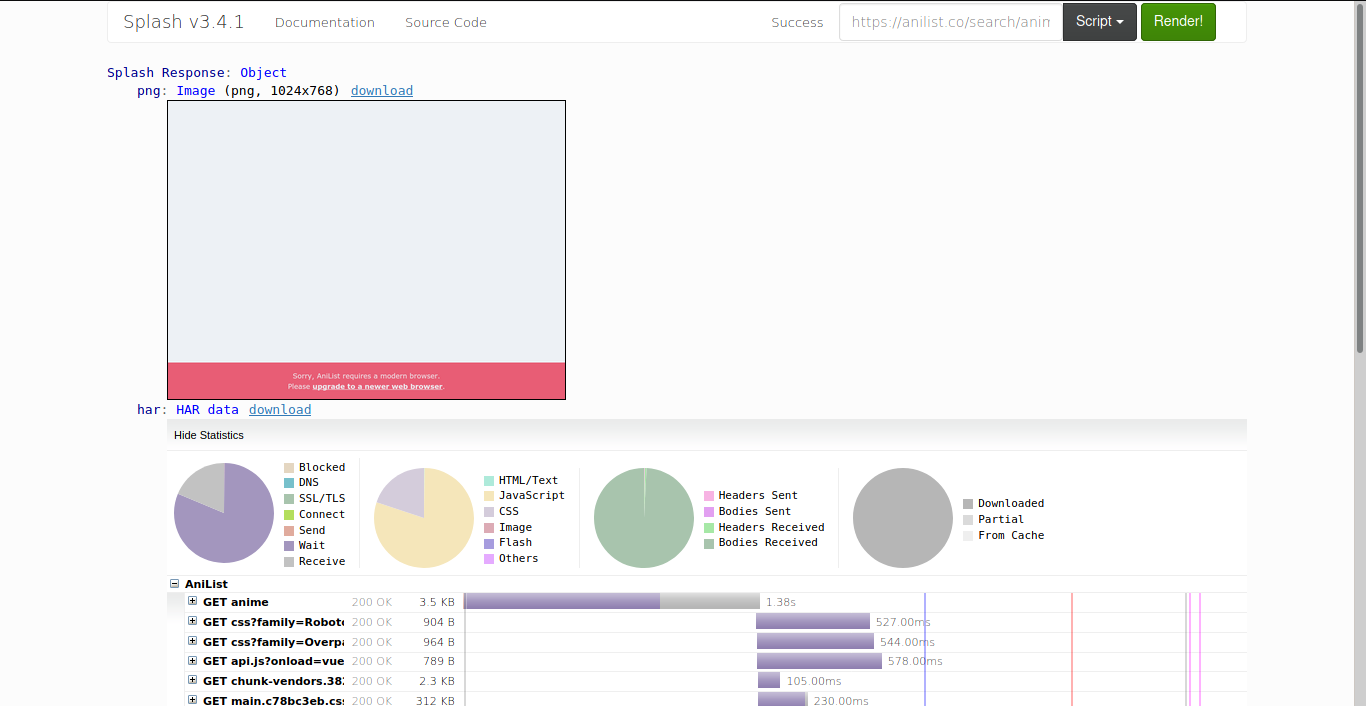Click the 105.00ms chunk-vendors timing bar
The image size is (1366, 706).
(769, 680)
